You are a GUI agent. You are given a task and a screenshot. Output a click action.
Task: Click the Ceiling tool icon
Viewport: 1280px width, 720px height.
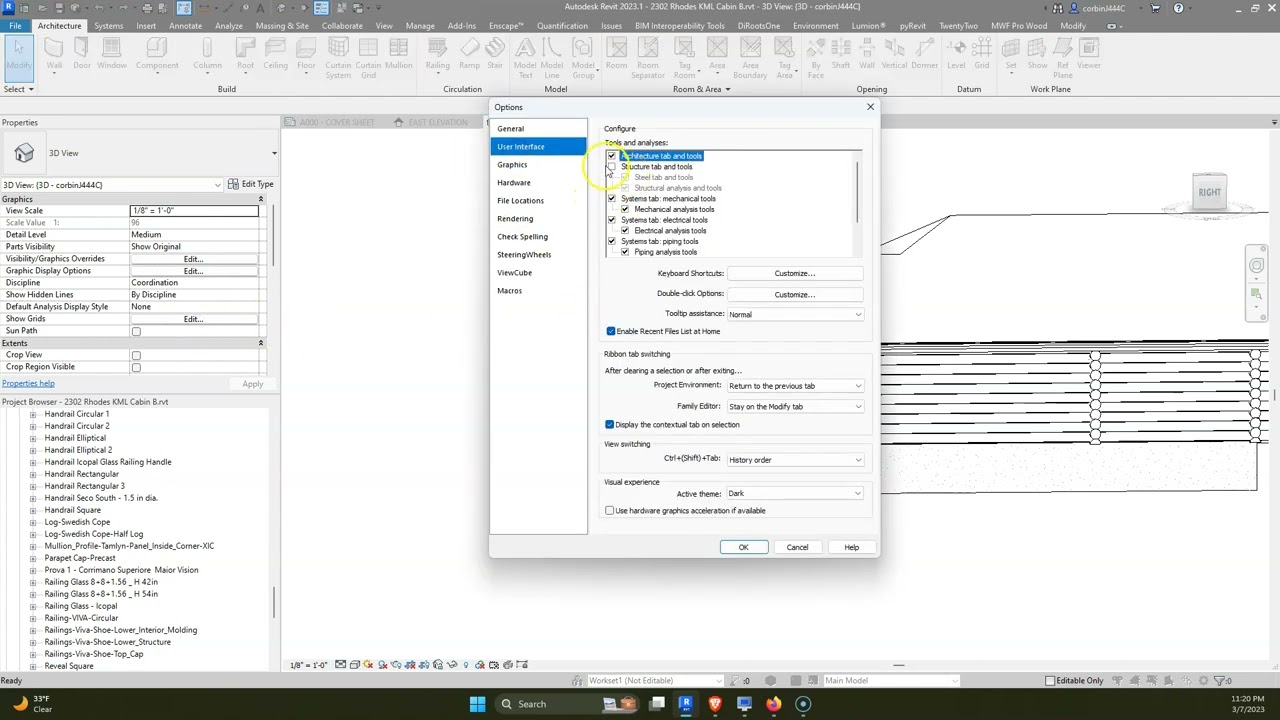(276, 53)
